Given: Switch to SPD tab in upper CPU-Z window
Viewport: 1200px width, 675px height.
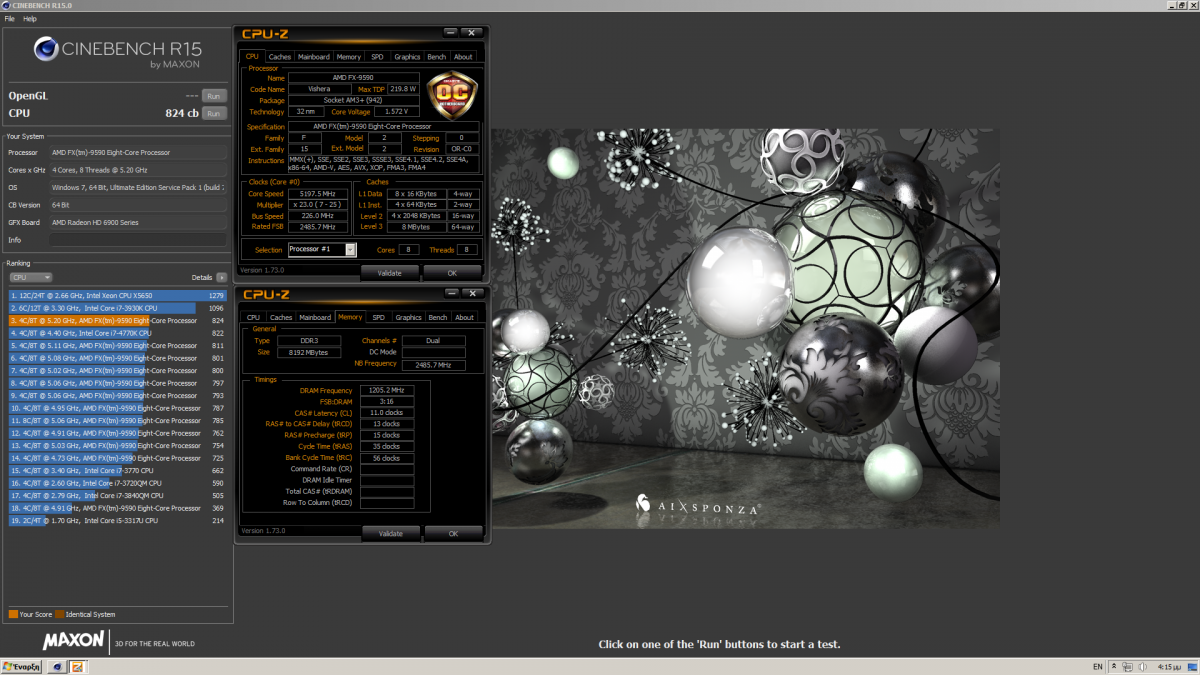Looking at the screenshot, I should click(377, 57).
